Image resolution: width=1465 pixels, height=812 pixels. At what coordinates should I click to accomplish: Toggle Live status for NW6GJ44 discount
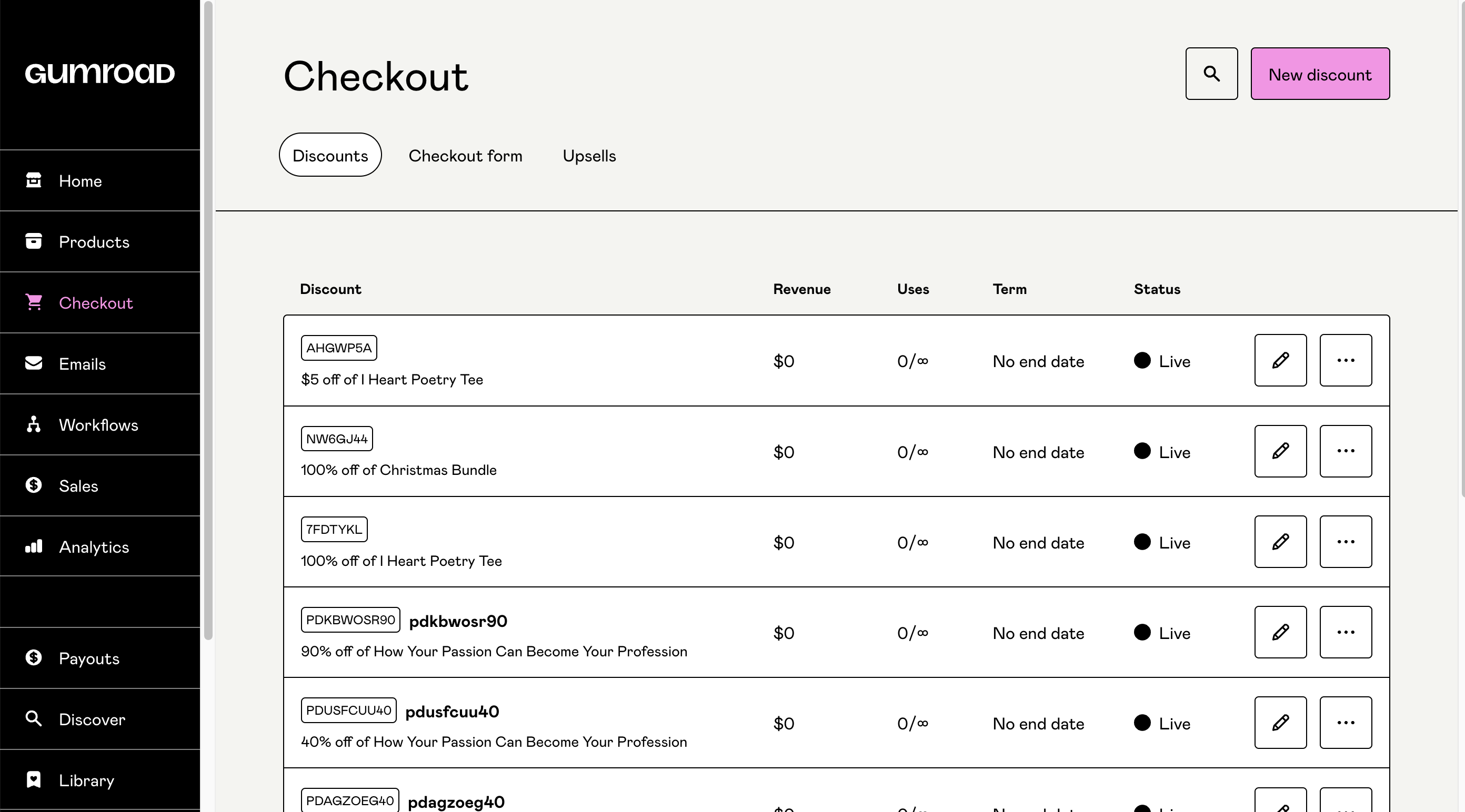click(1140, 451)
